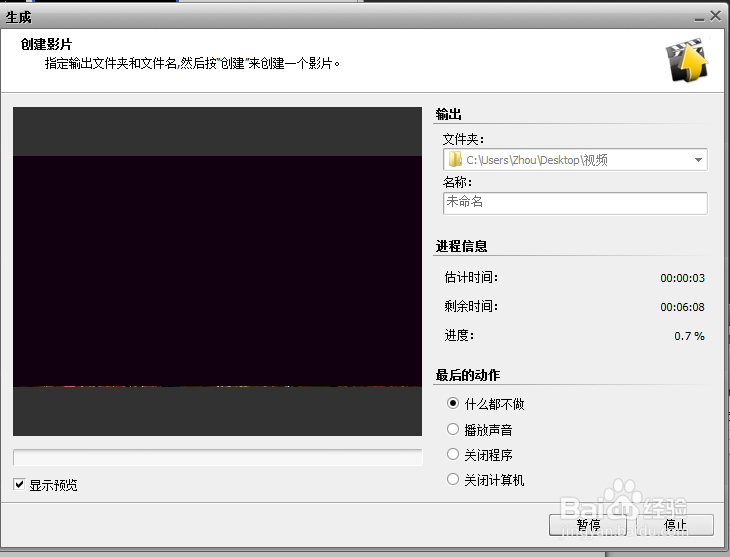Image resolution: width=730 pixels, height=557 pixels.
Task: Click the folder path C:\Users\Zhou\Desktop\视频
Action: [537, 160]
